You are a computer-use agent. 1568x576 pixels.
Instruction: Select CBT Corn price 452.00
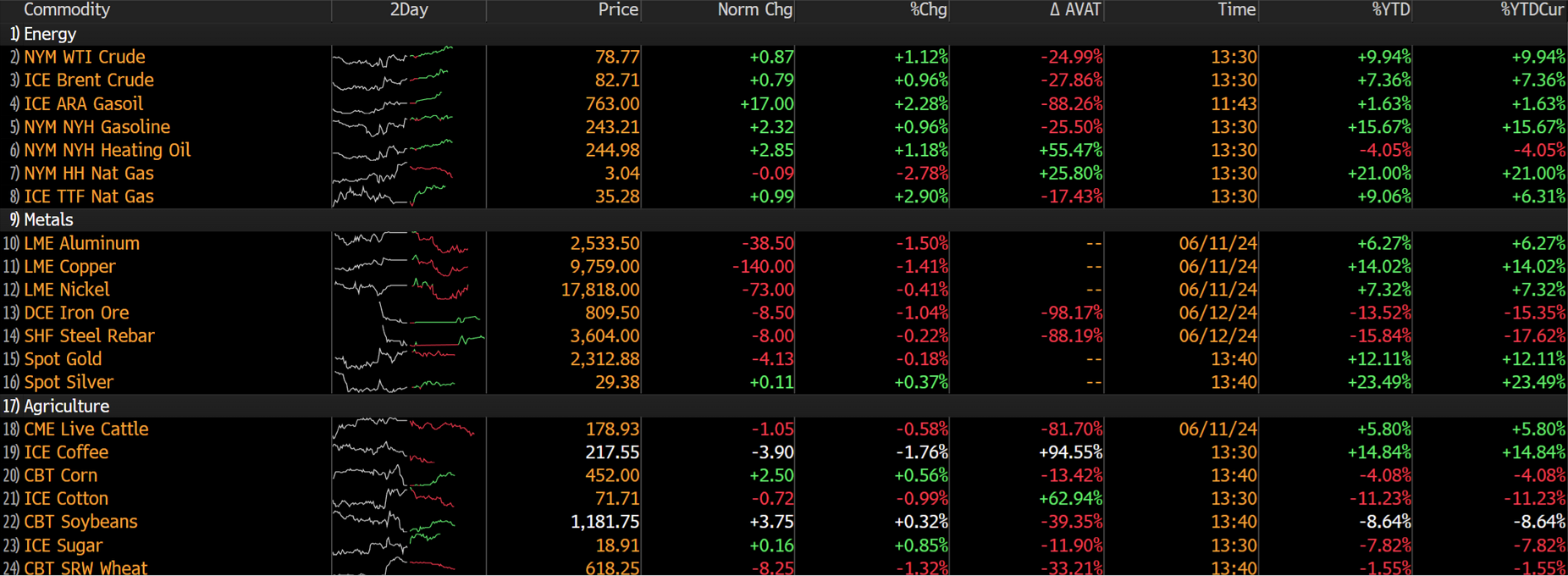point(612,475)
